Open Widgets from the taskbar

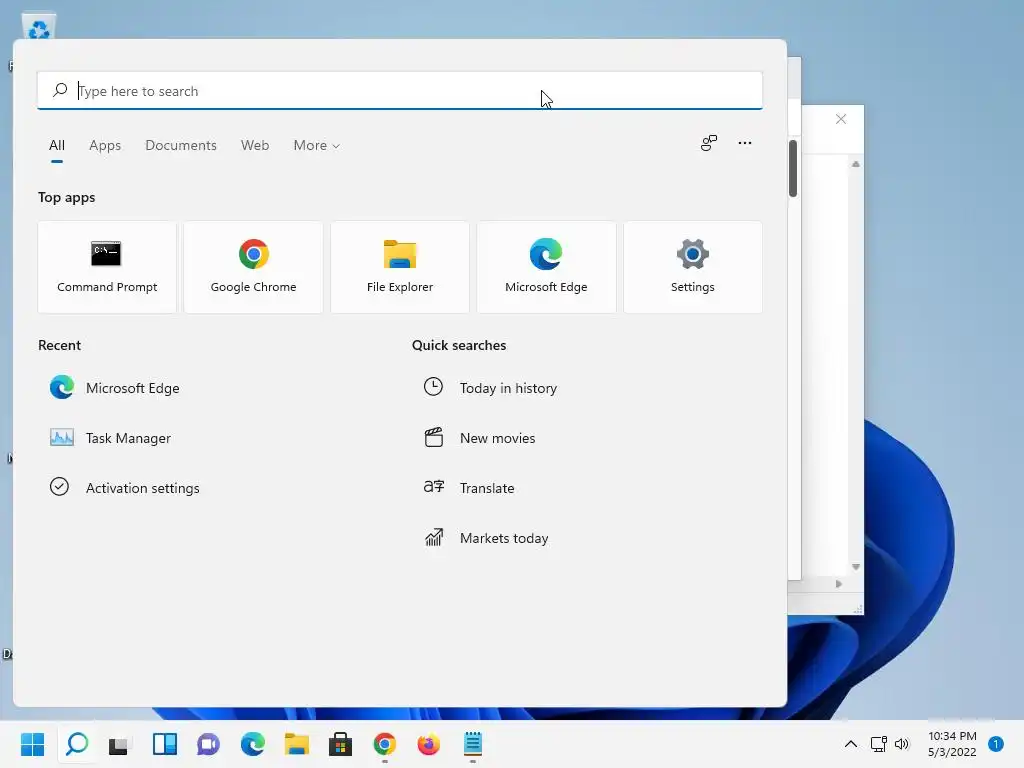[165, 744]
